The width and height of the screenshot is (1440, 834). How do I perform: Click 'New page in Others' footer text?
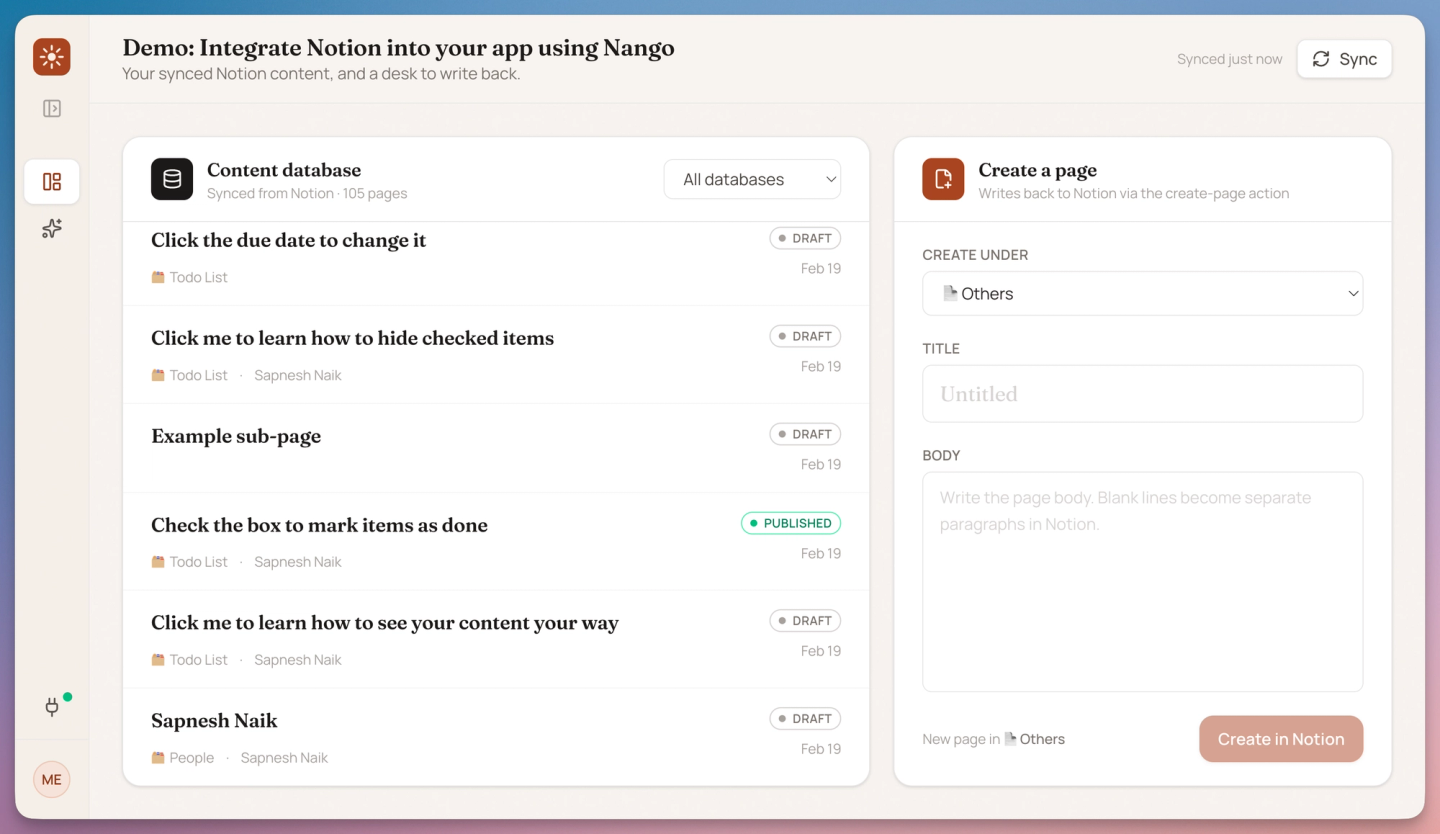pyautogui.click(x=993, y=739)
